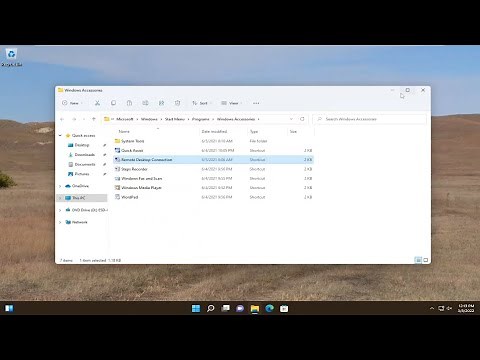Open the Sort dropdown
The image size is (480, 360).
tap(202, 103)
